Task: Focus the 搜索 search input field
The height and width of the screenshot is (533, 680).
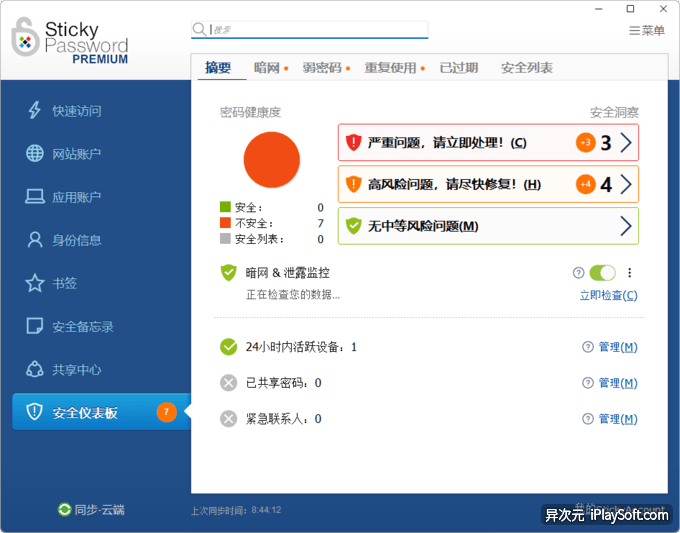Action: (310, 29)
